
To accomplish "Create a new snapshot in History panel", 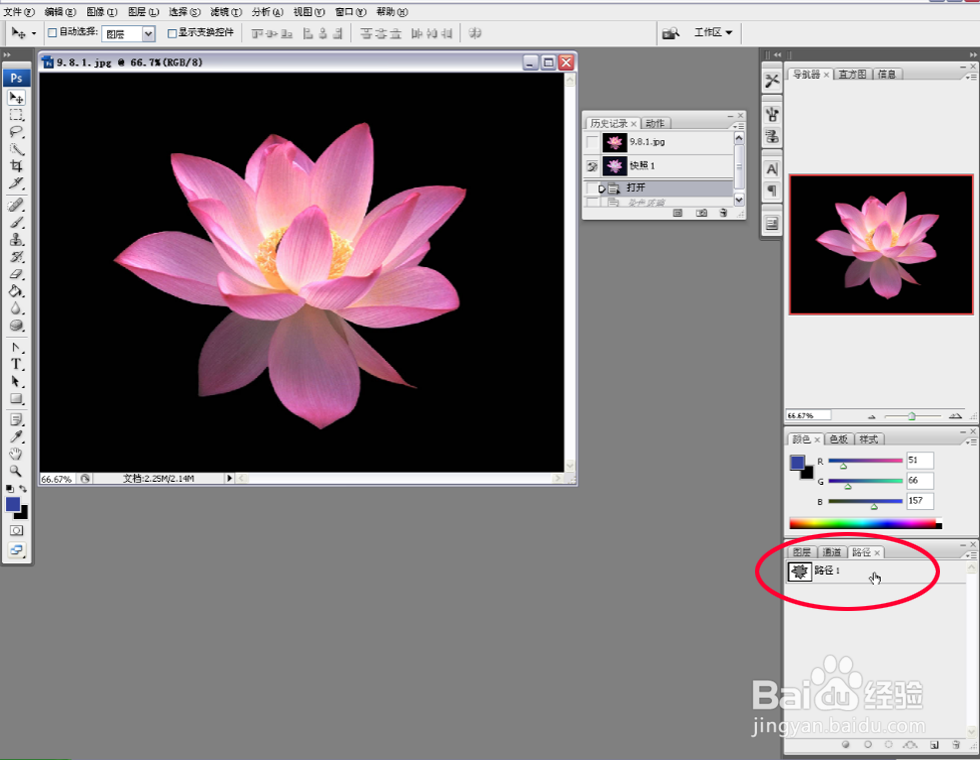I will [x=701, y=213].
